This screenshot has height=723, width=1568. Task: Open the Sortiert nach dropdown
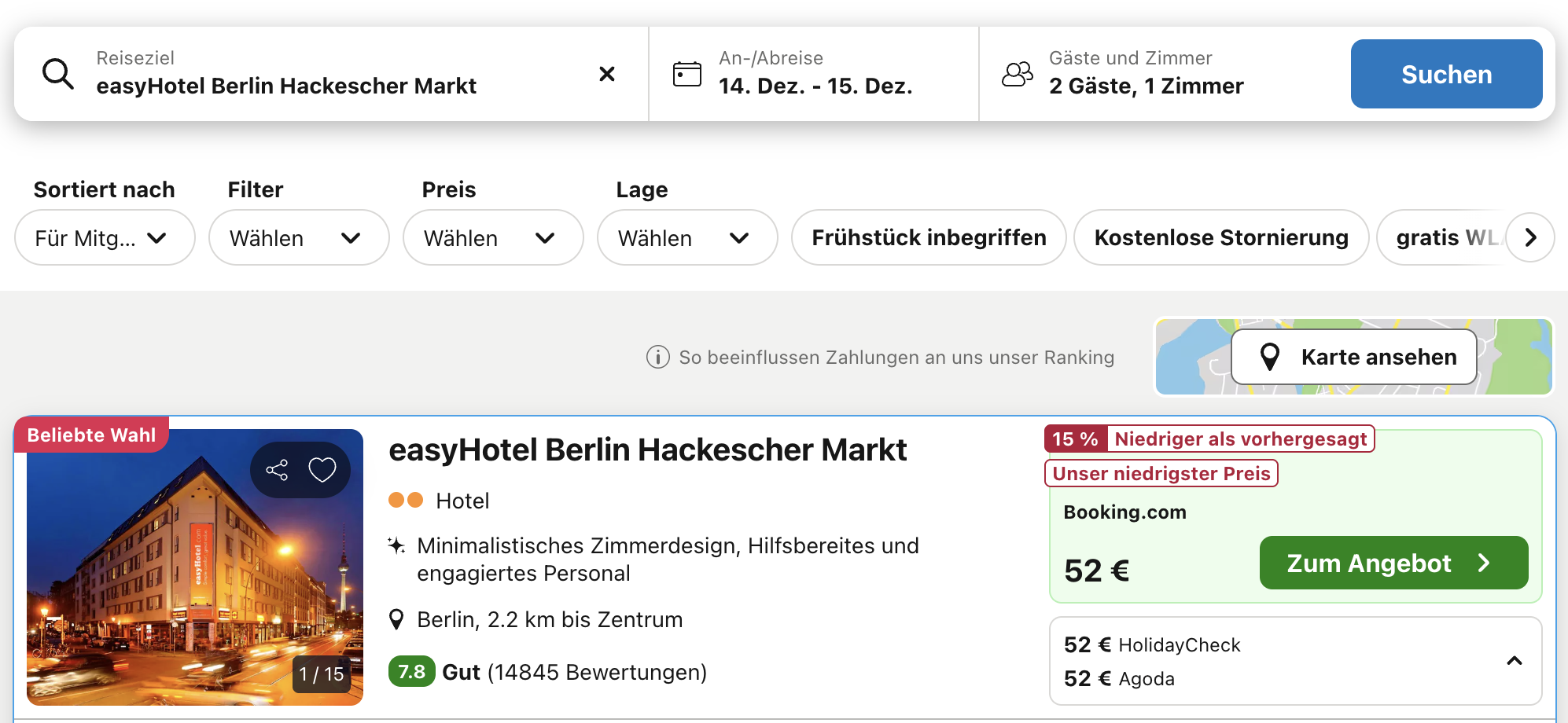[x=105, y=237]
